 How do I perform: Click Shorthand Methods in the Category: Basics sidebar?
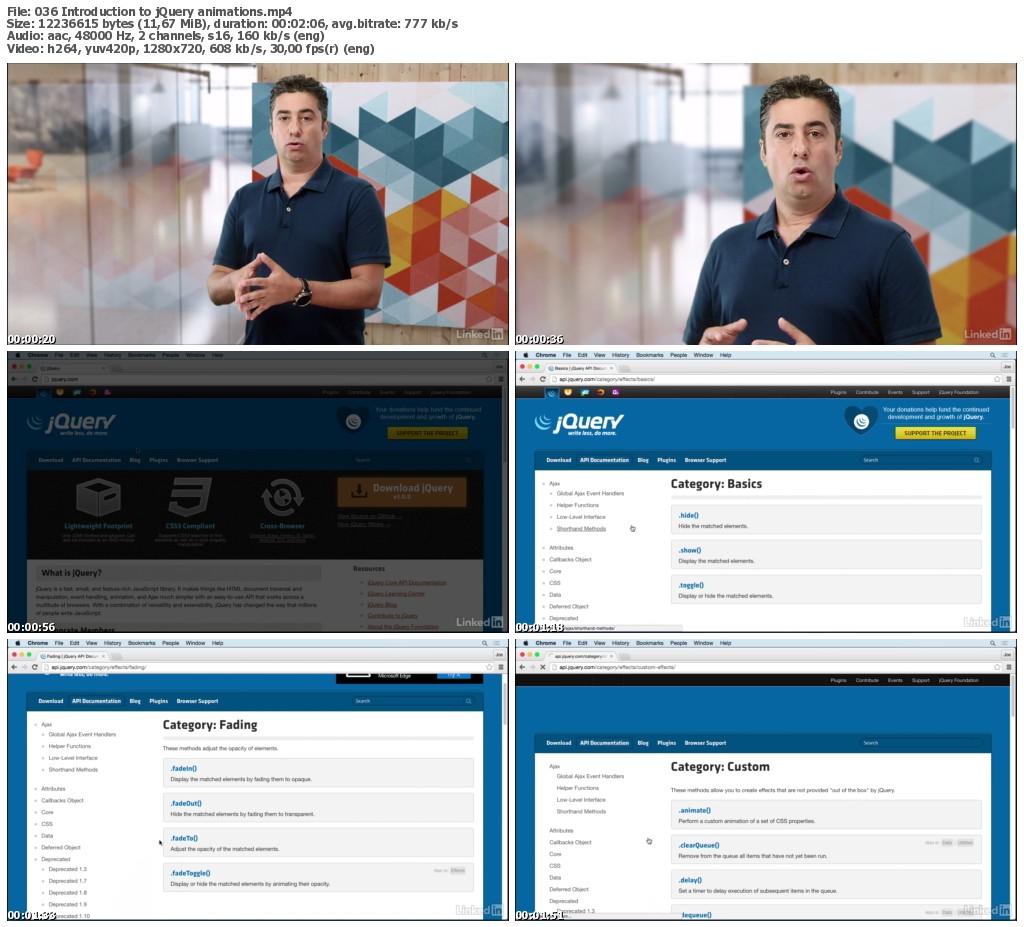click(x=581, y=529)
